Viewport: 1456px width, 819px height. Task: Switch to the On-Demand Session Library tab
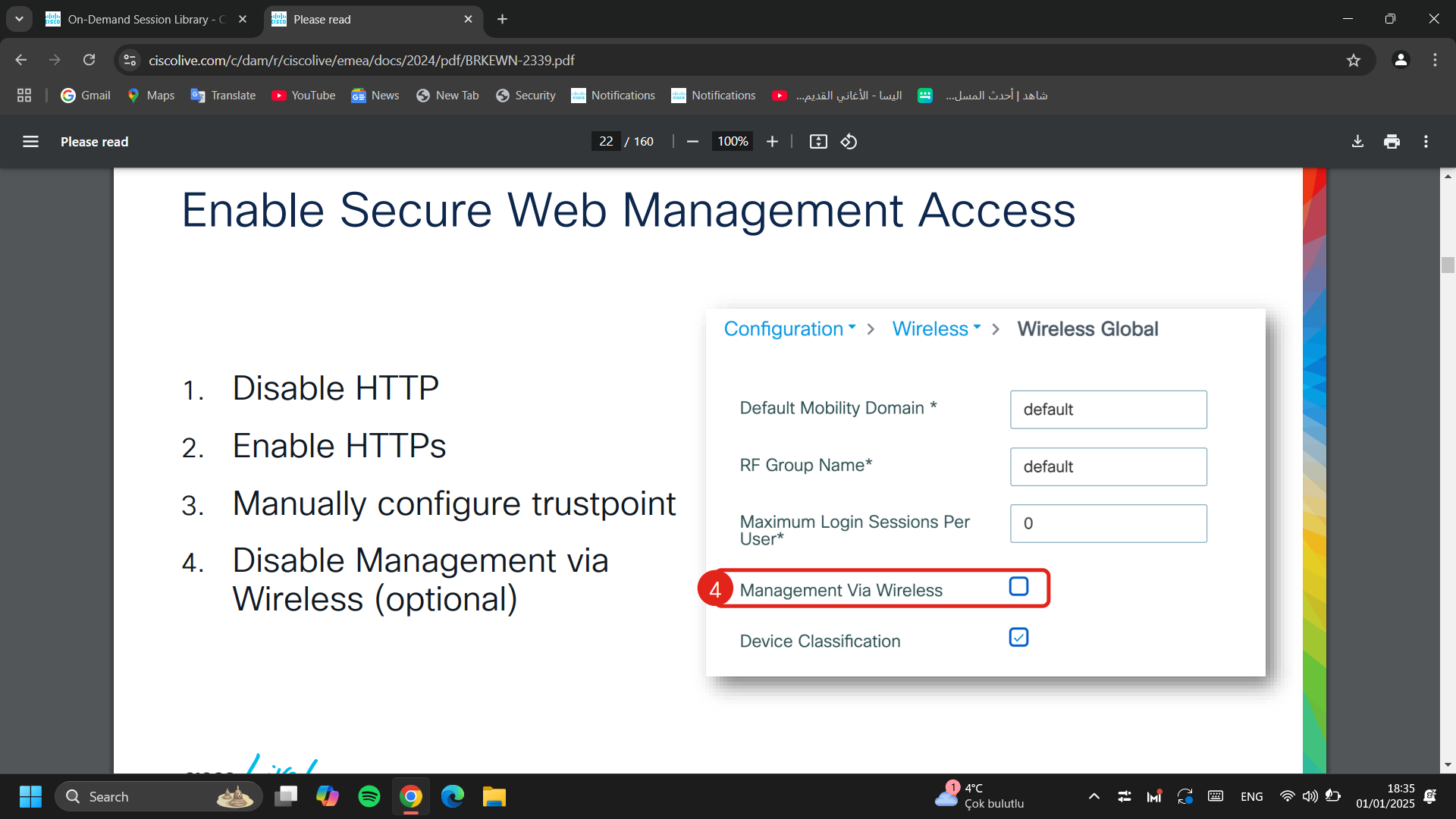point(136,19)
